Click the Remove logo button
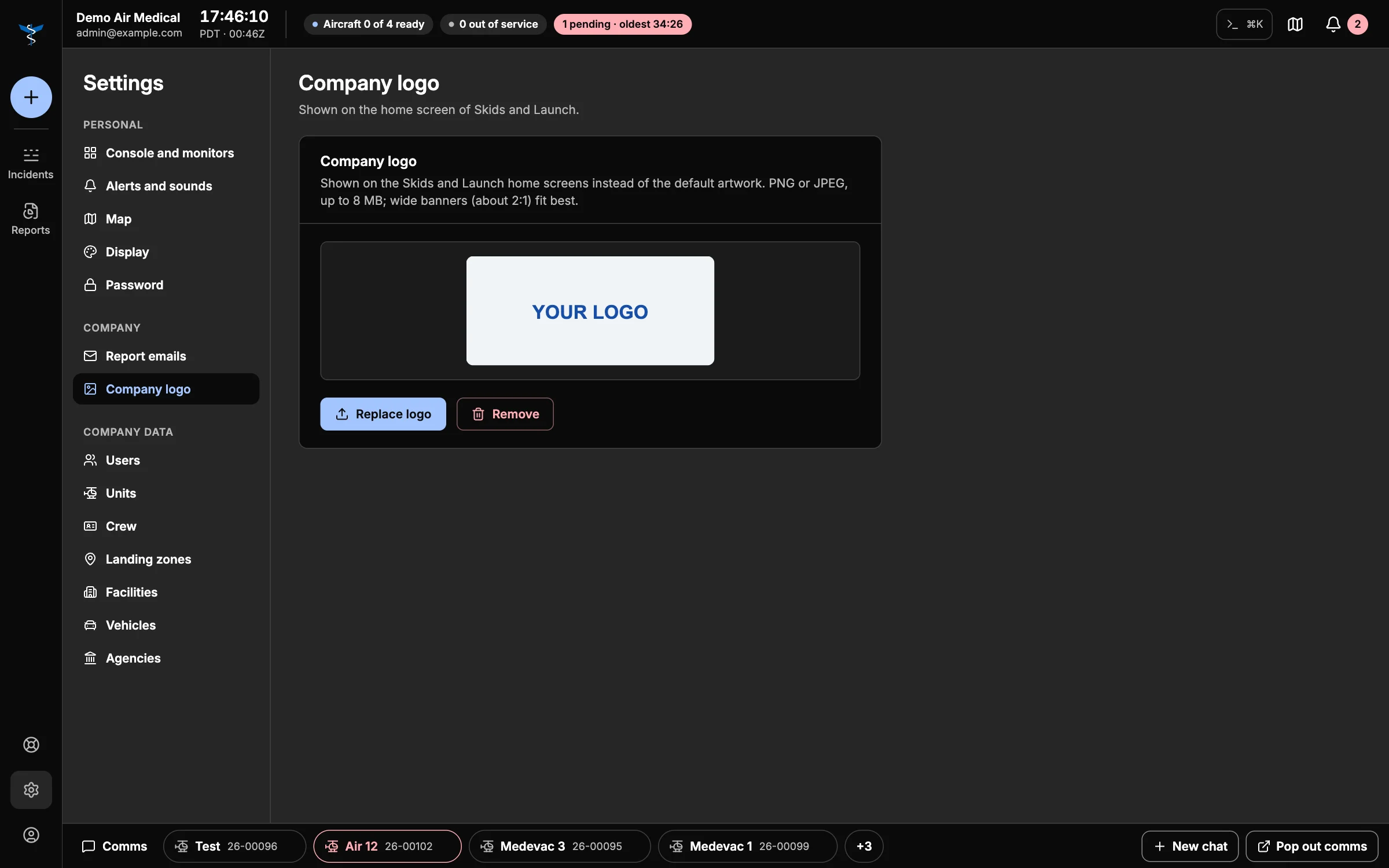1389x868 pixels. pos(505,414)
